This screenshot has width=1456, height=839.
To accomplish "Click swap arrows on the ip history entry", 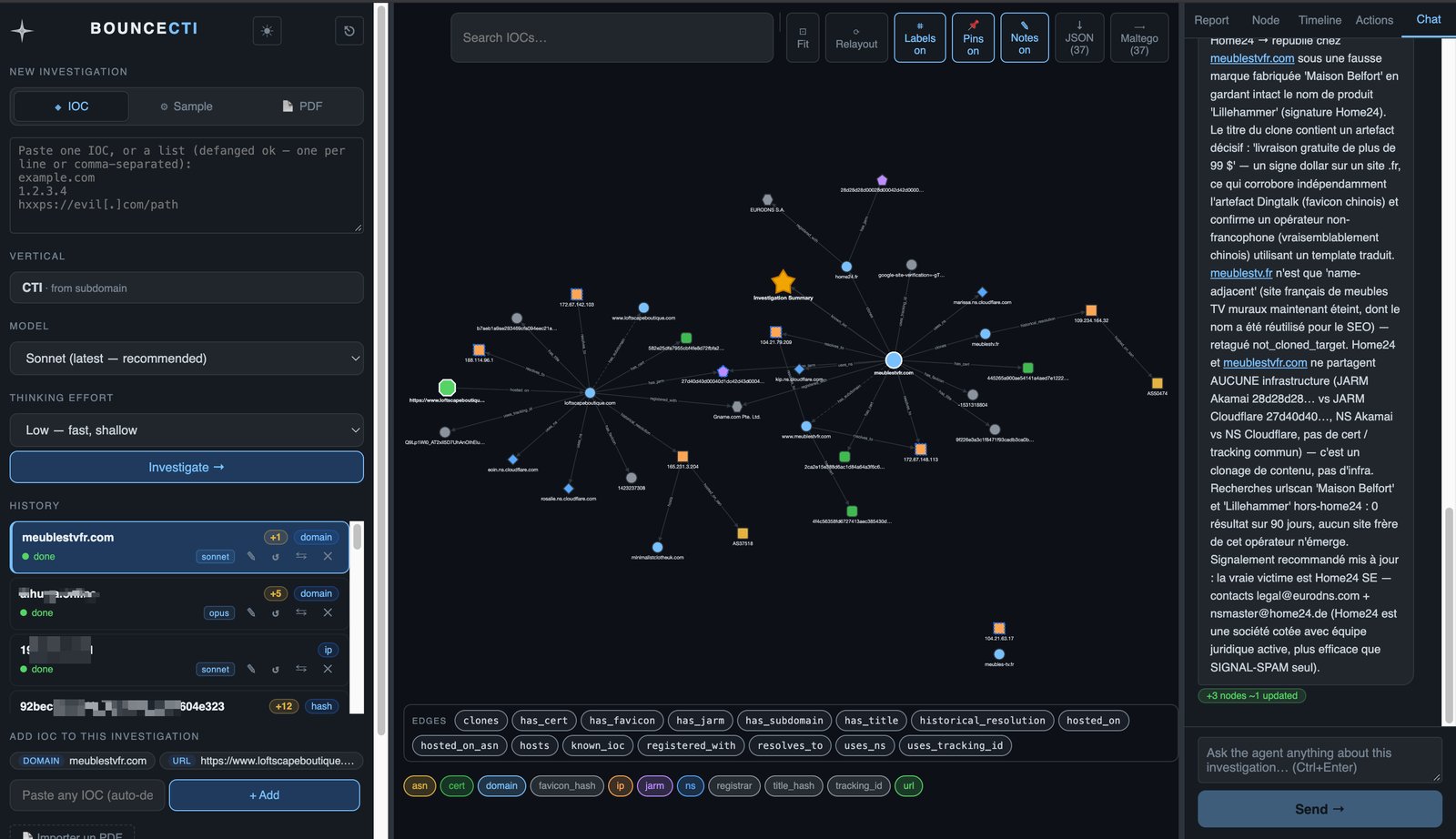I will (x=301, y=669).
